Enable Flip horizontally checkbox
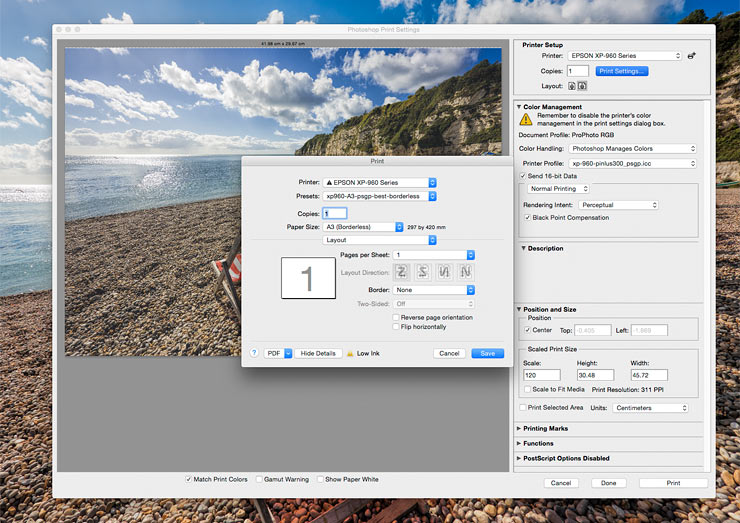 point(396,327)
